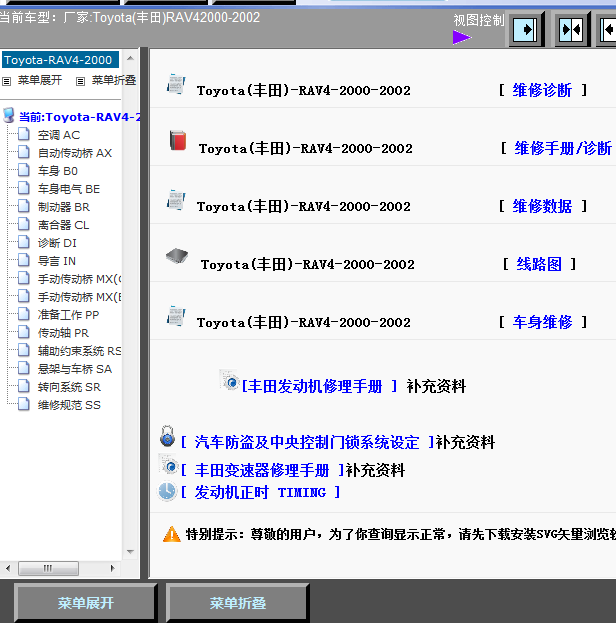Screen dimensions: 616x623
Task: Click the gray box icon beside 线路图
Action: click(177, 256)
